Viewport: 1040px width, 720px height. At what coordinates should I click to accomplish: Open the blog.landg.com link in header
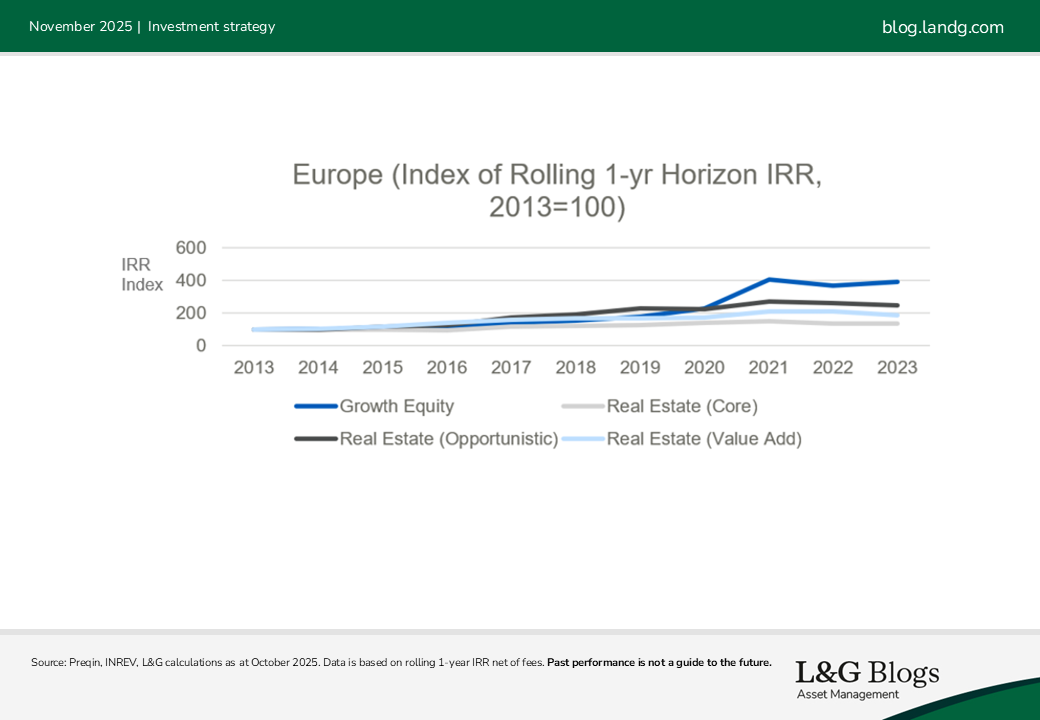942,27
